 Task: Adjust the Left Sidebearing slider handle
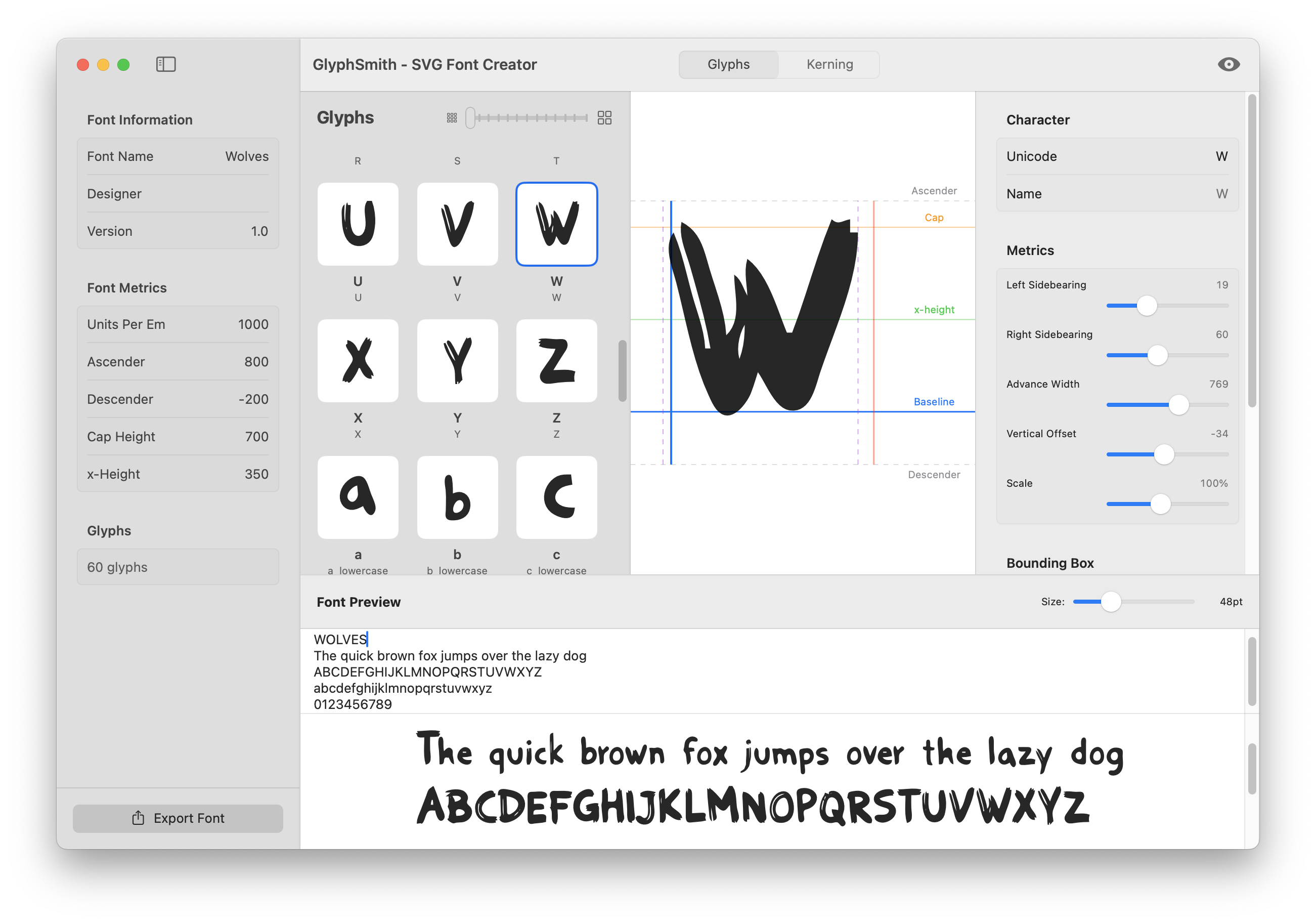[1147, 306]
